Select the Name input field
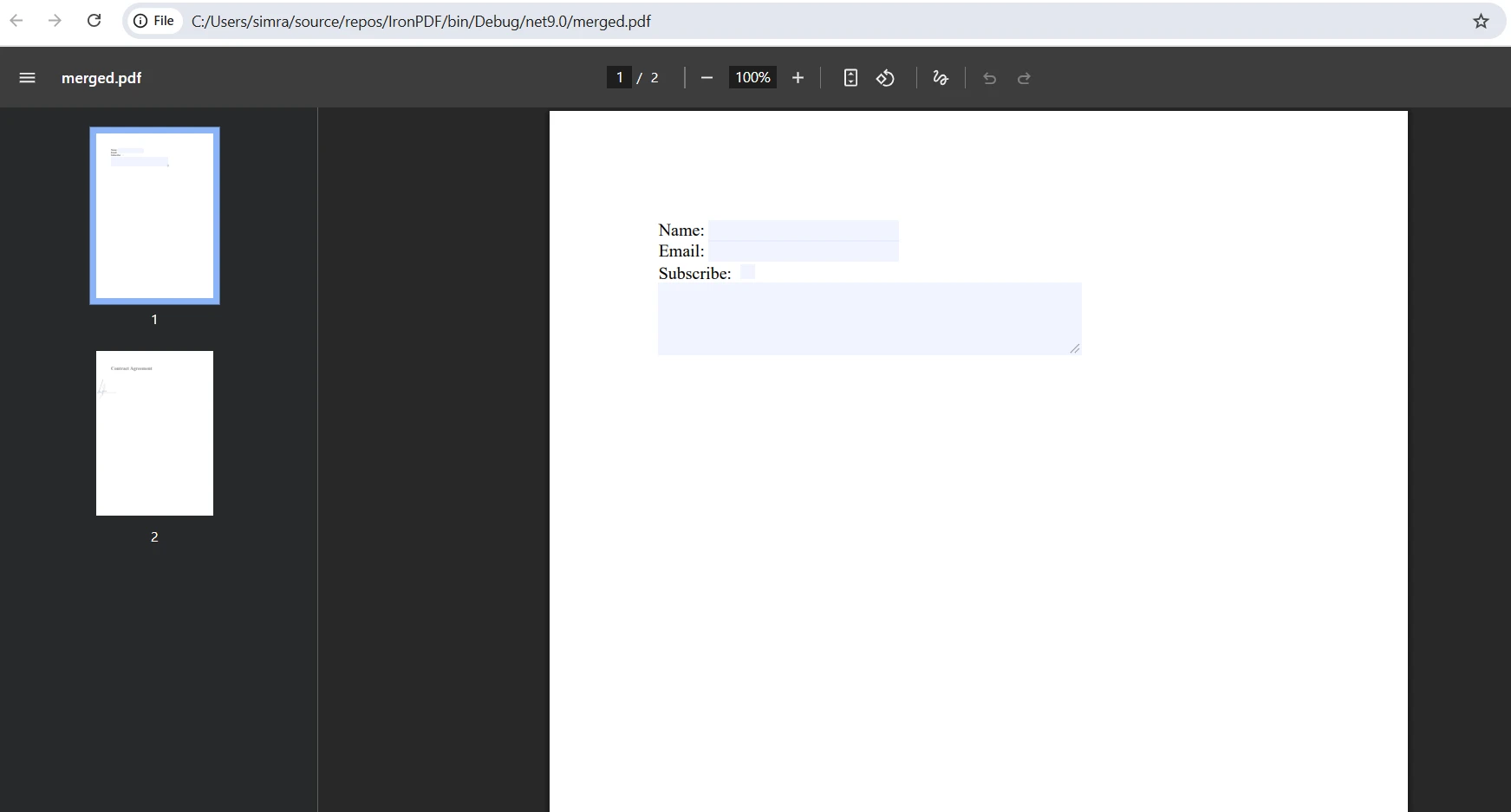Image resolution: width=1511 pixels, height=812 pixels. pos(804,231)
